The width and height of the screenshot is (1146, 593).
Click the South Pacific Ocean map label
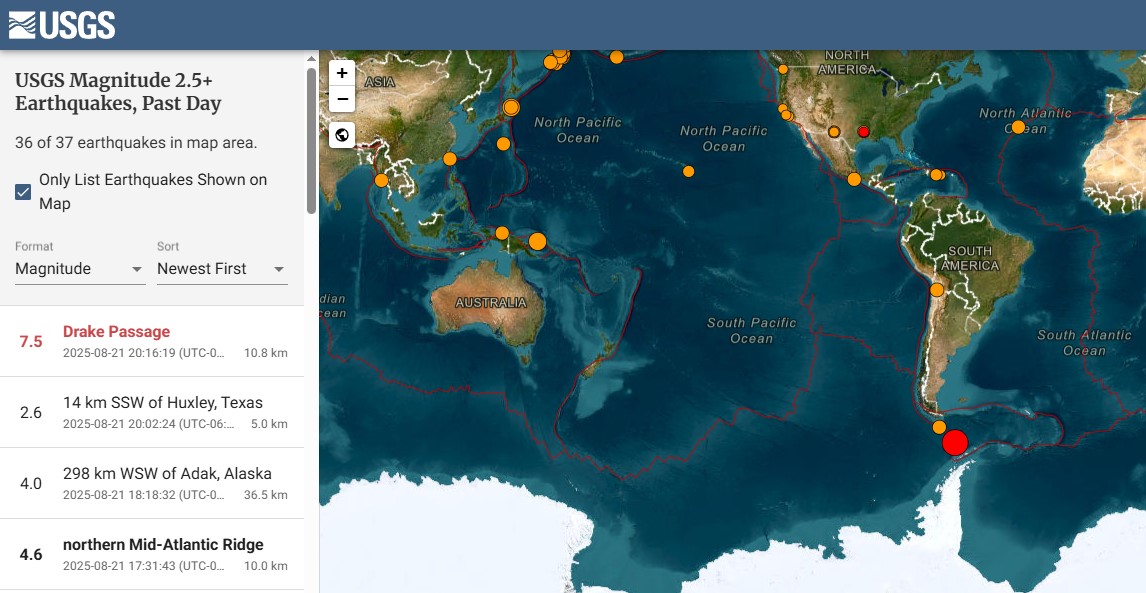(751, 331)
